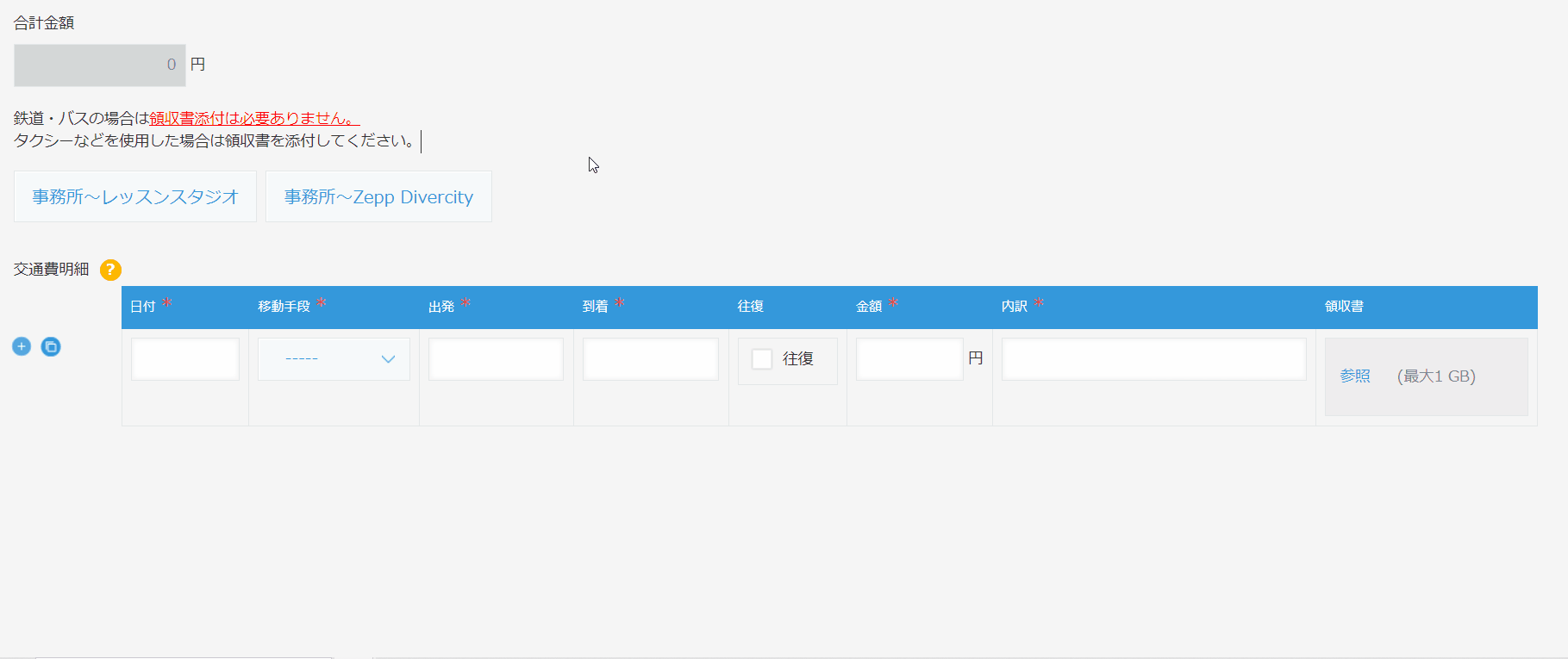Click the 日付 column header

pos(143,307)
